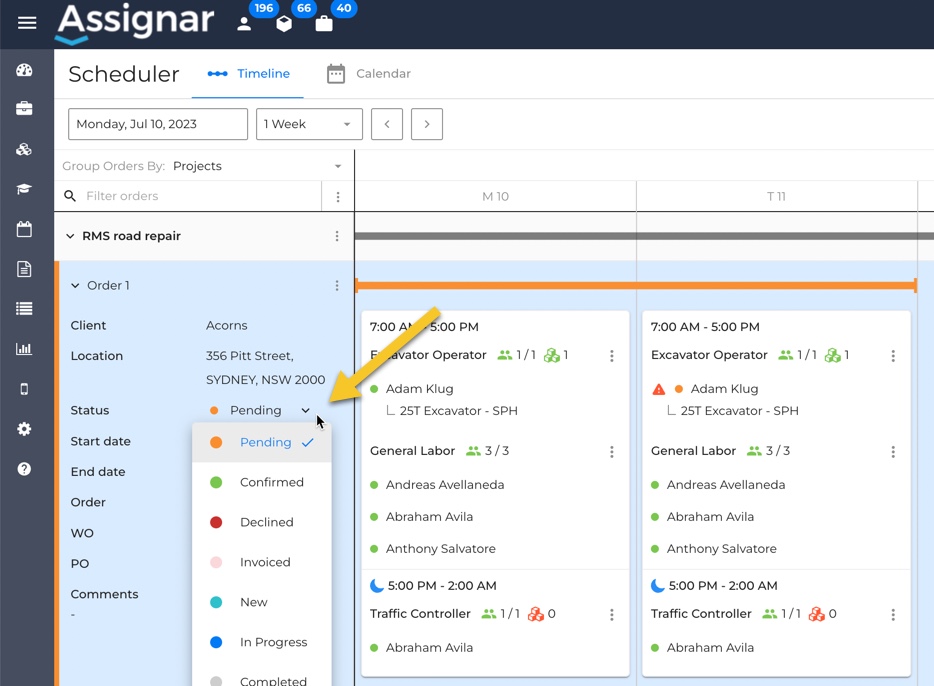The height and width of the screenshot is (686, 934).
Task: Open the assets coins icon in sidebar
Action: (24, 149)
